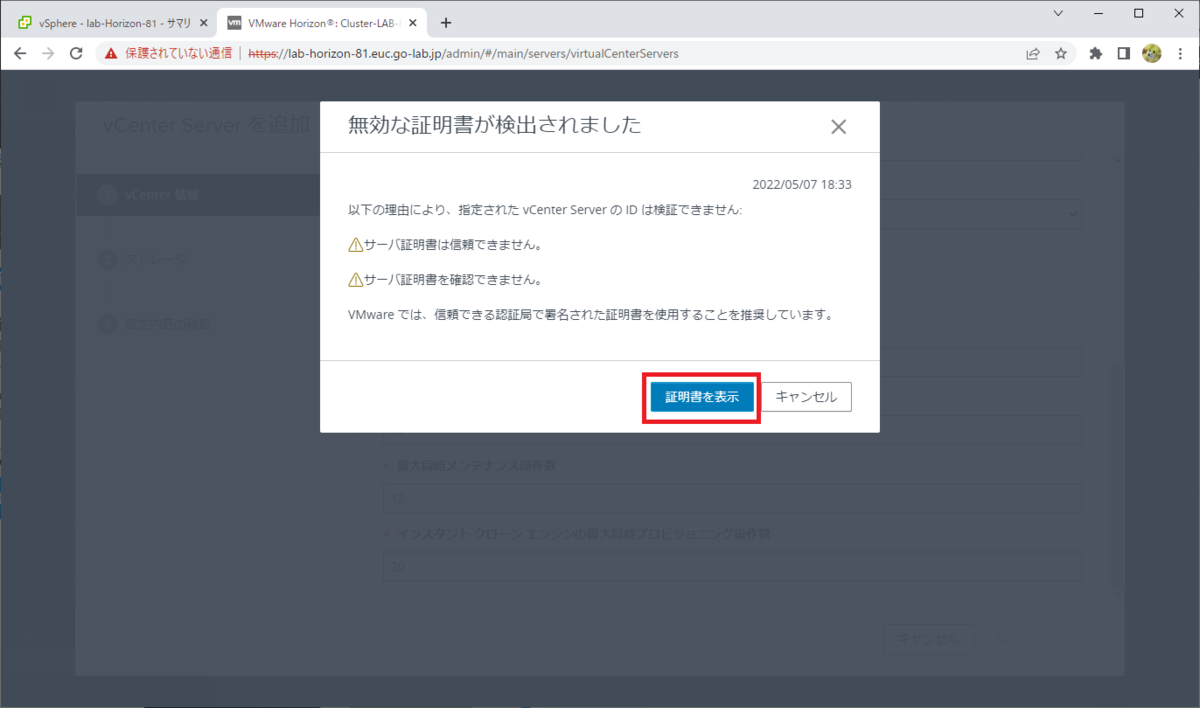Close the invalid certificate dialog with X

pos(839,127)
